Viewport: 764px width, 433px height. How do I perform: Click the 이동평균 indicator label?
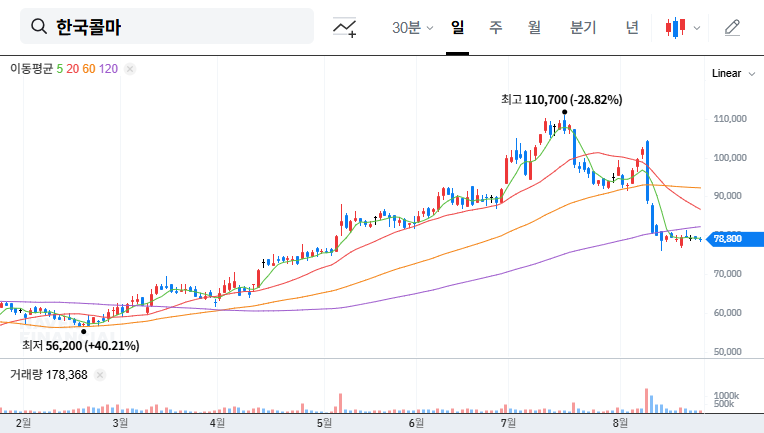(x=31, y=69)
